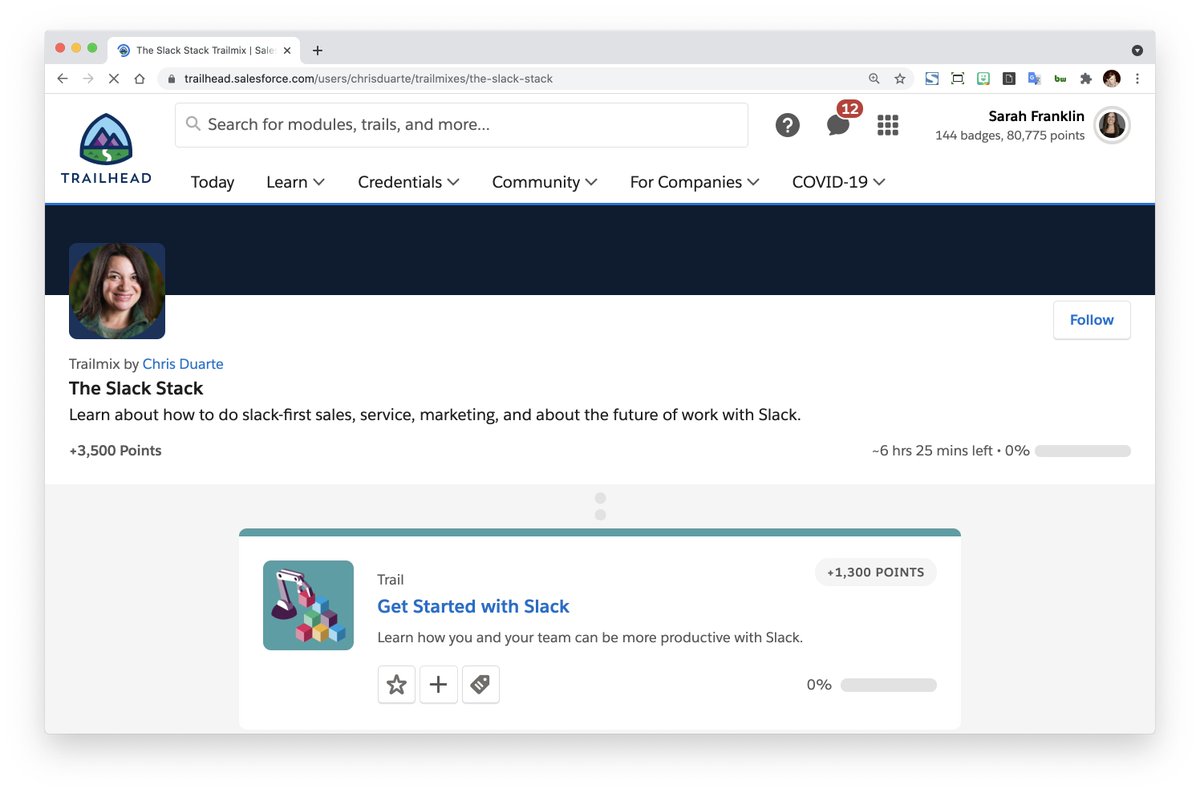
Task: Click the +3,500 Points text
Action: pyautogui.click(x=115, y=451)
